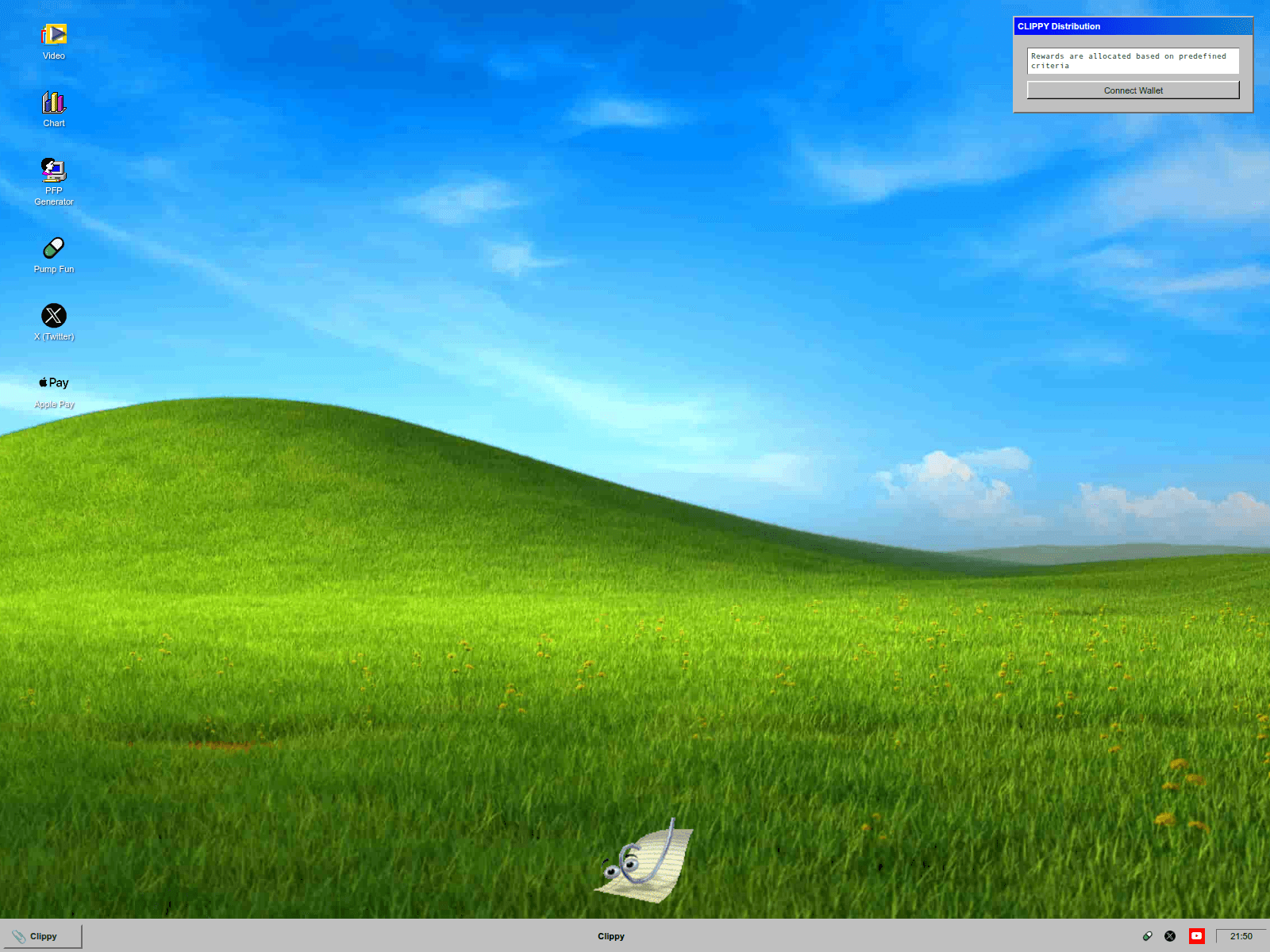Click the CLIPPY Distribution title bar
The image size is (1270, 952).
(1133, 26)
